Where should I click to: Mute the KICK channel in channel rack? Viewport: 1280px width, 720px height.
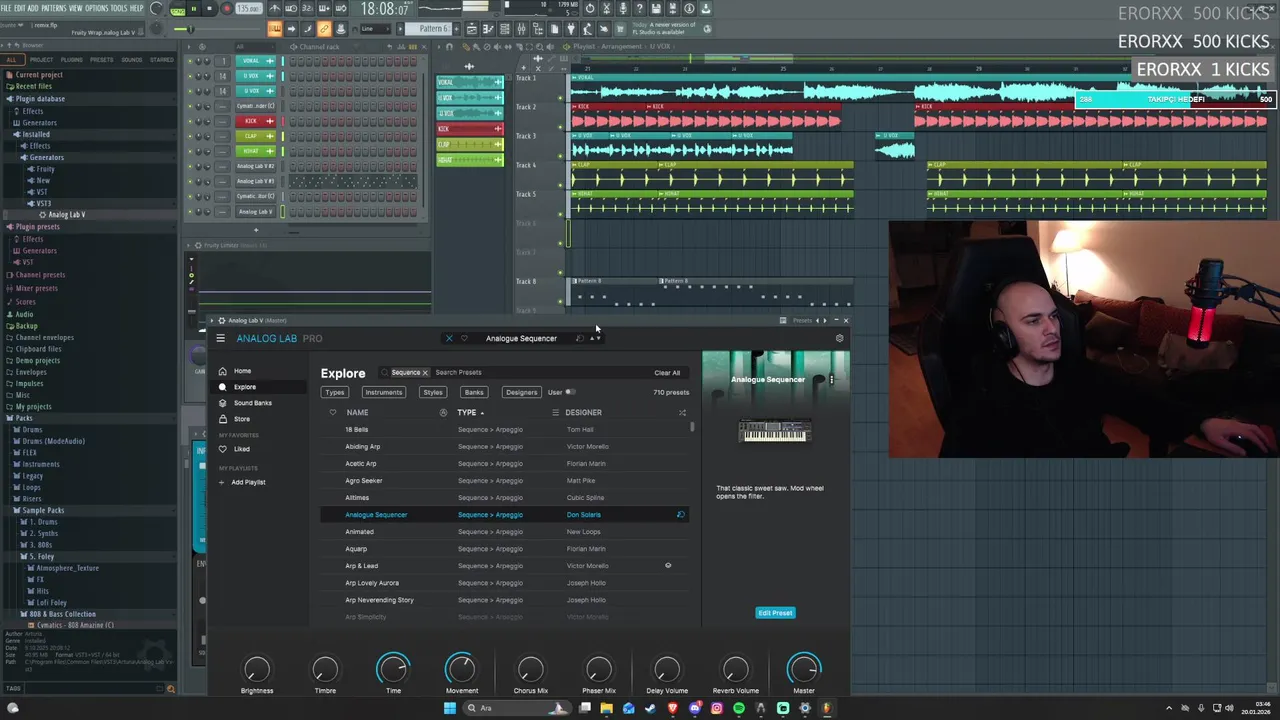pyautogui.click(x=189, y=121)
